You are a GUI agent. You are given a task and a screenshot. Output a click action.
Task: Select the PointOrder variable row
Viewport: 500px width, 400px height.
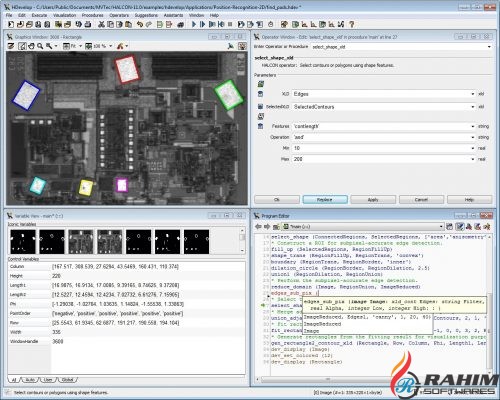(x=126, y=313)
